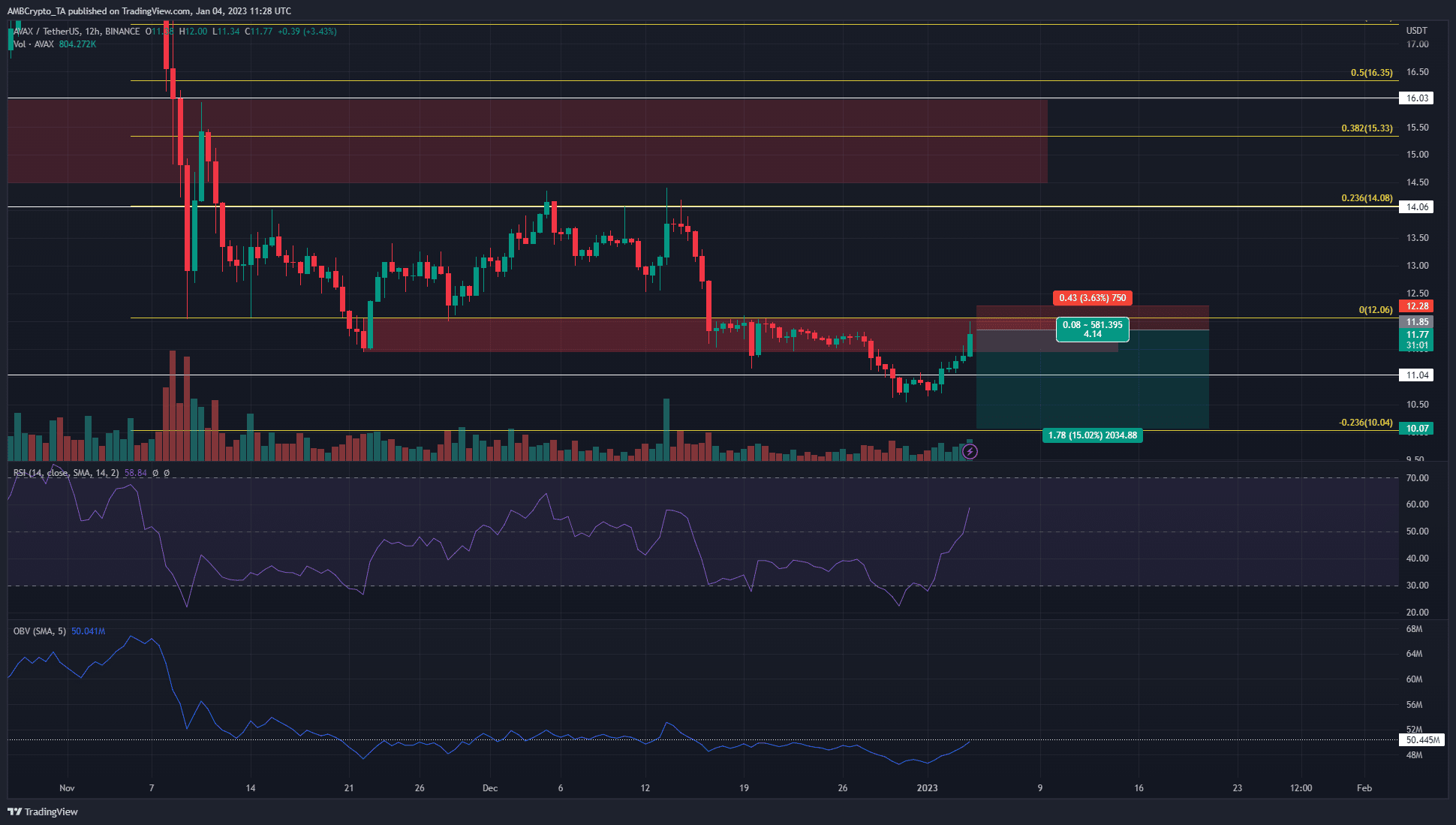Click the red 0.43 (3.63%) 750 stop label
This screenshot has height=825, width=1456.
point(1092,298)
